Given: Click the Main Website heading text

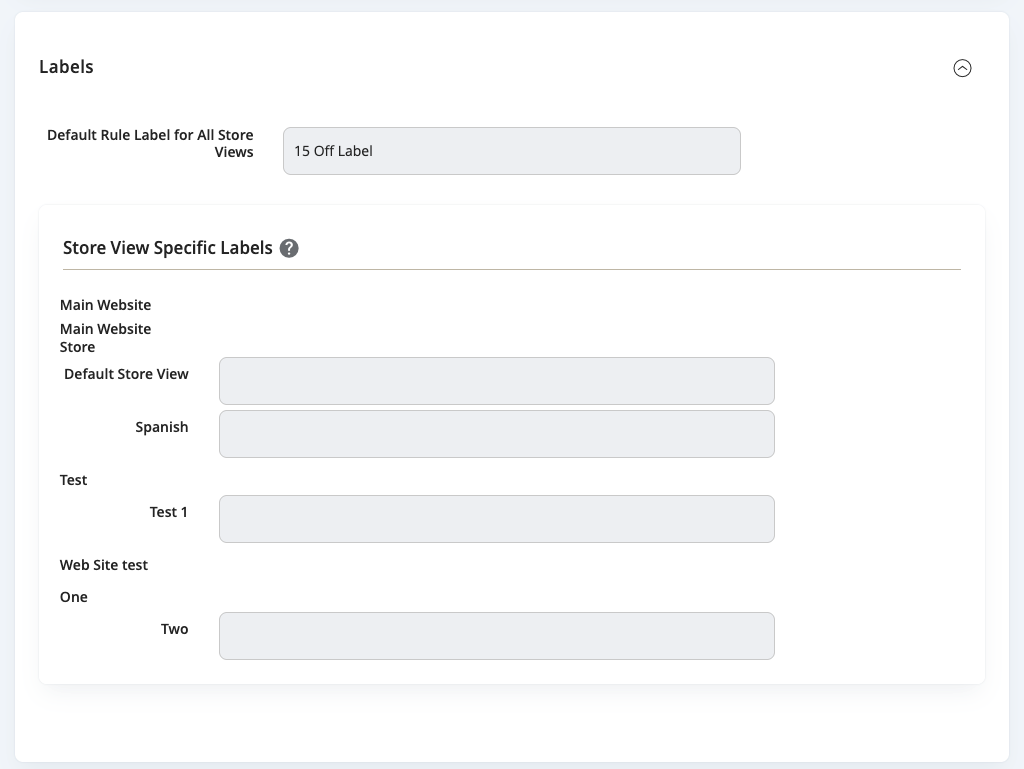Looking at the screenshot, I should [x=105, y=305].
